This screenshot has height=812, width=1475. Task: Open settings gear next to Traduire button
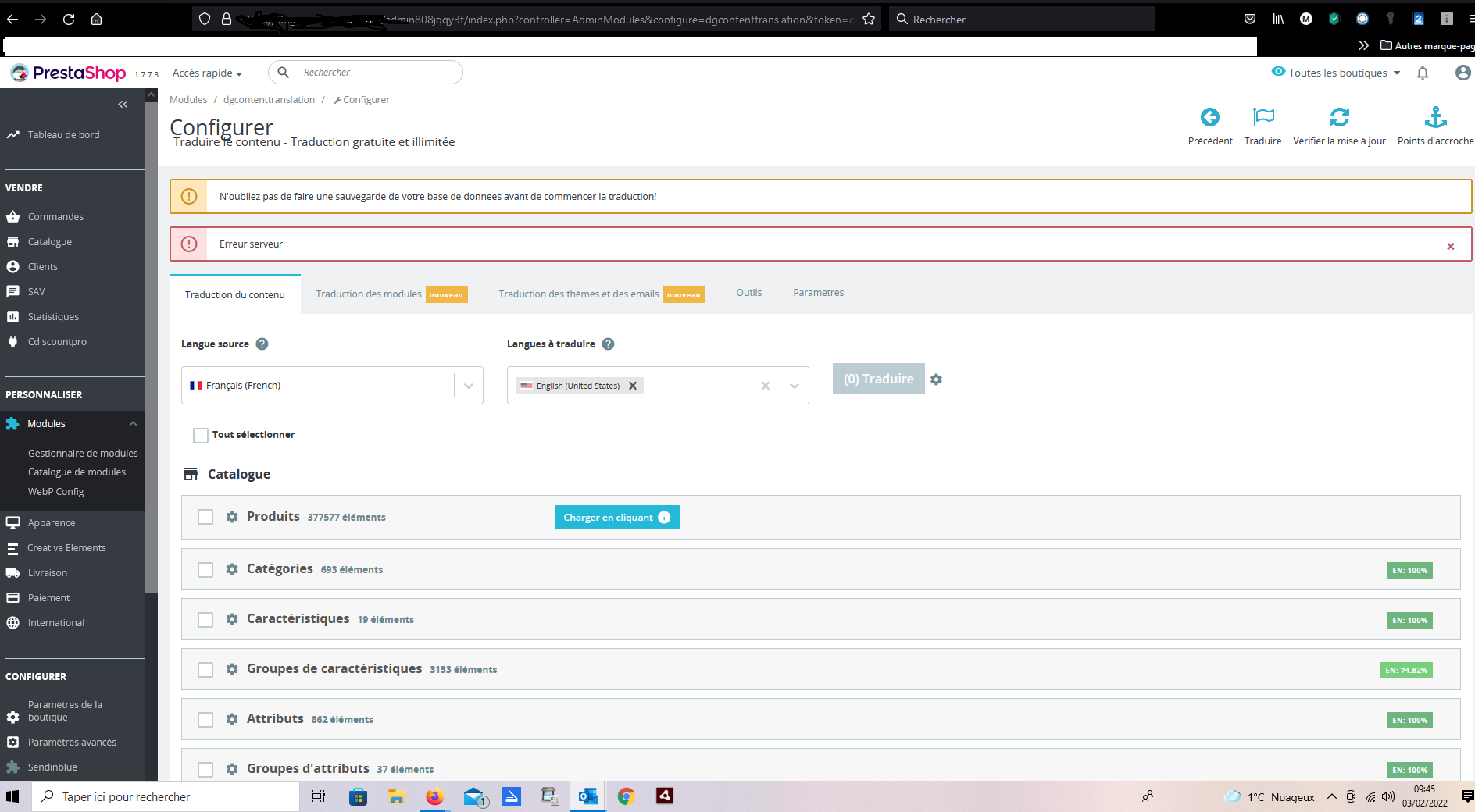tap(936, 379)
